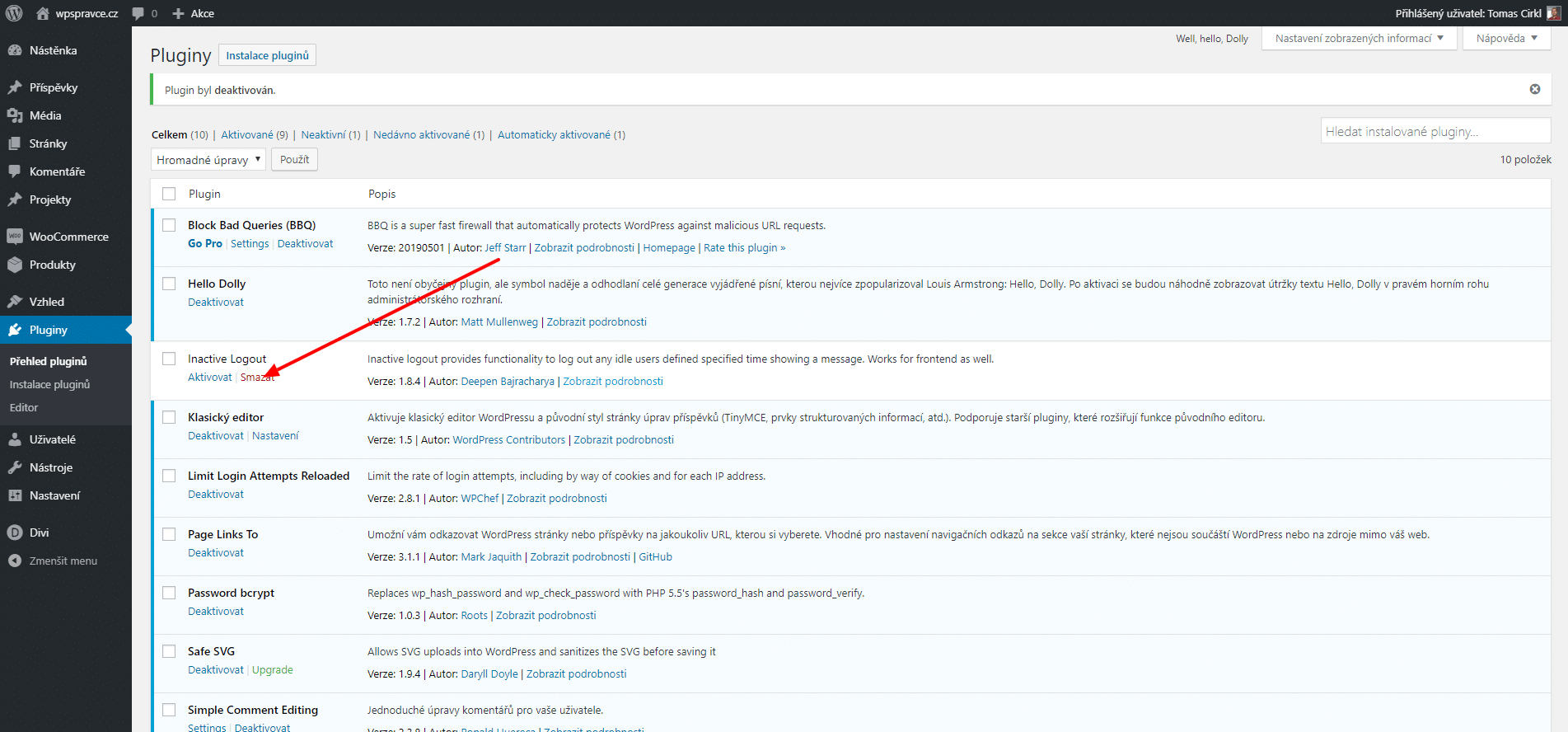The width and height of the screenshot is (1568, 732).
Task: Expand Nastavení zobrazených informací panel
Action: tap(1360, 38)
